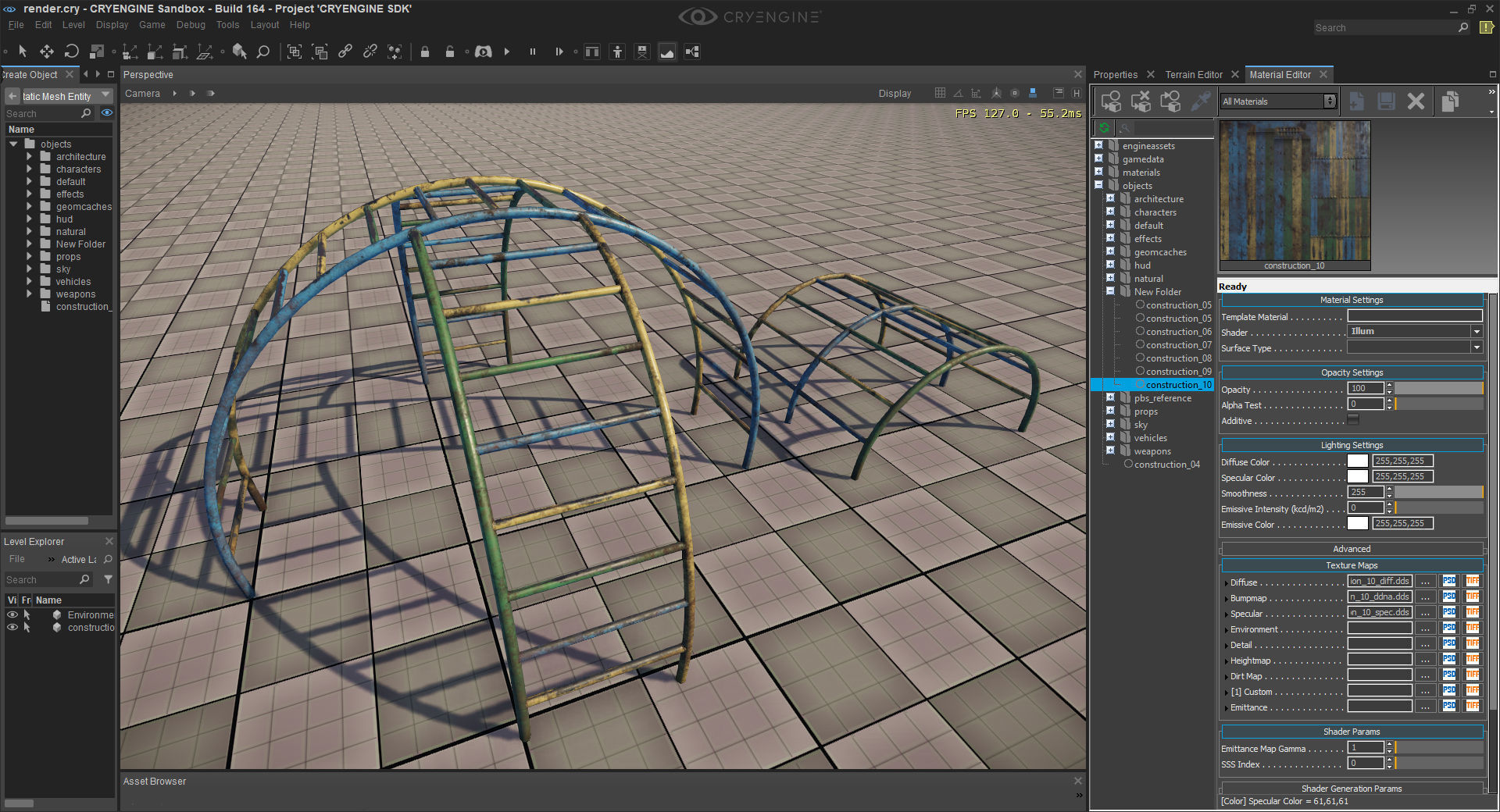Click the green refresh icon in material browser
Screen dimensions: 1500x812
[1104, 127]
